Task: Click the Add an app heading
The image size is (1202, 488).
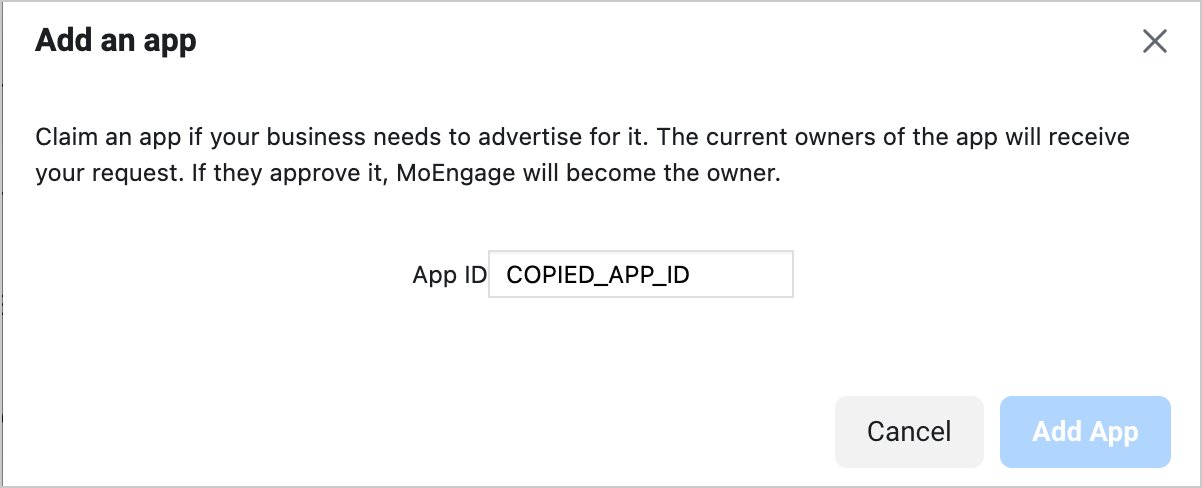Action: 116,41
